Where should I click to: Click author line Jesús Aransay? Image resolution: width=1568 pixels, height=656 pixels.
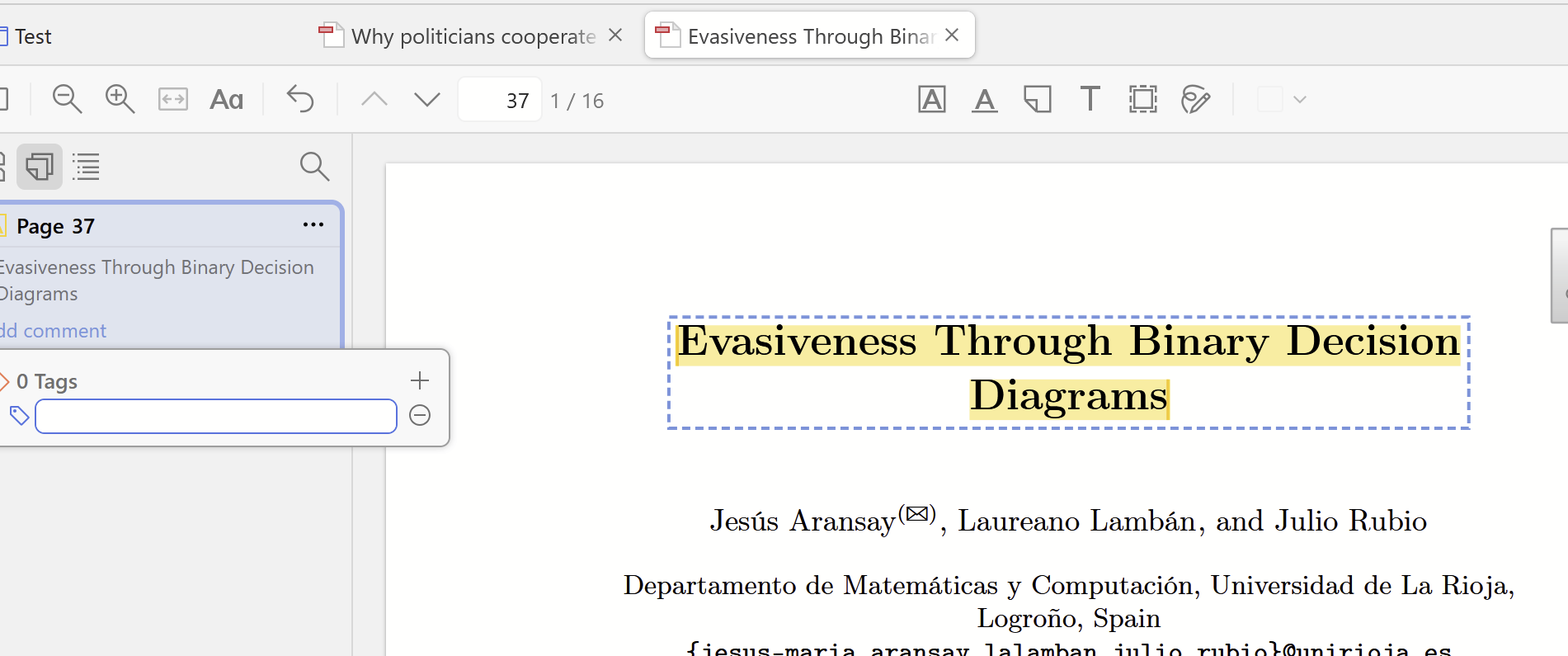(x=1069, y=521)
